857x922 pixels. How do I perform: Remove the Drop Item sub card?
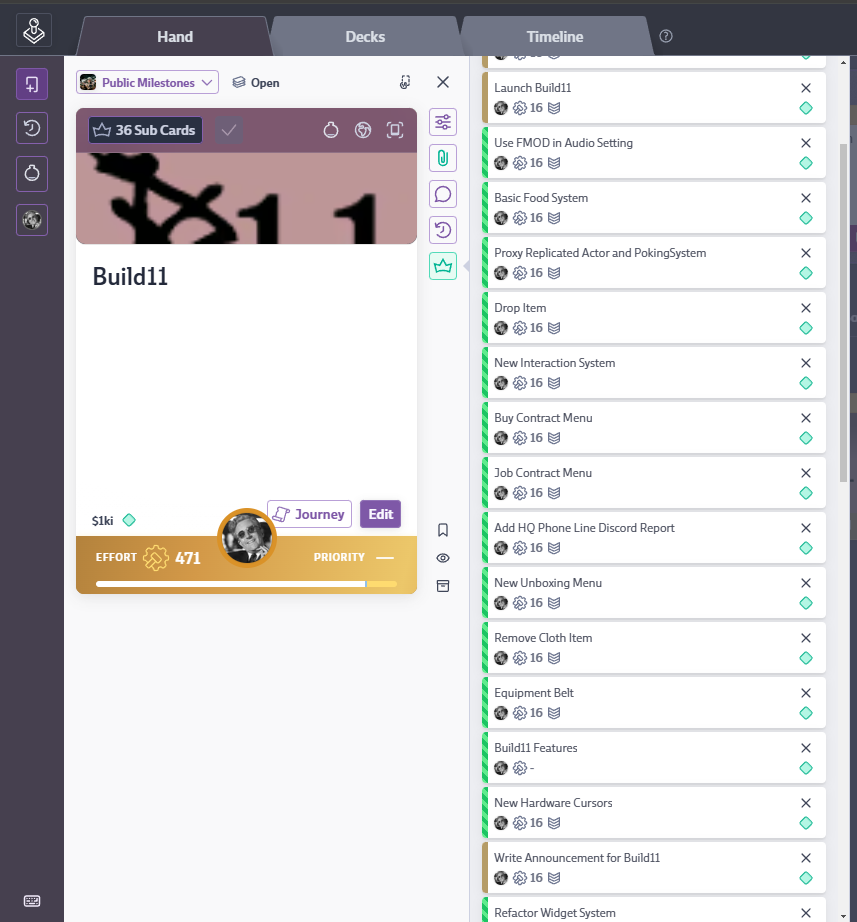click(x=806, y=308)
